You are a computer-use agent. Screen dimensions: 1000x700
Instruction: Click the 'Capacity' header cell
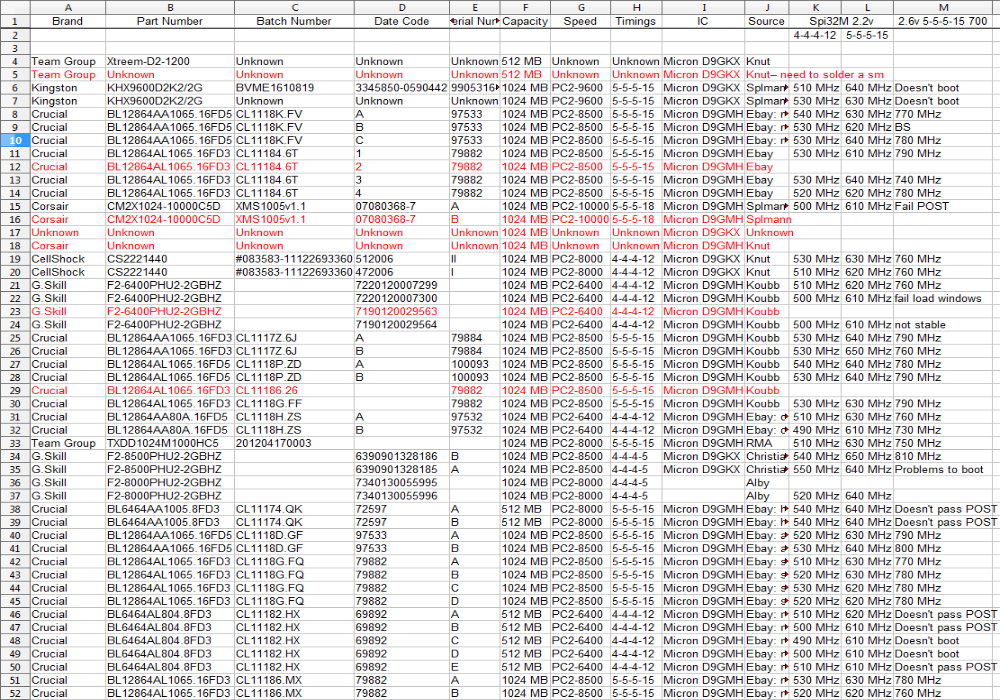click(525, 21)
